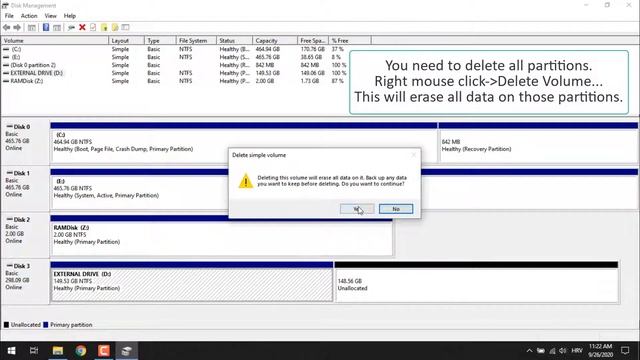640x360 pixels.
Task: Select the Disk 0 label block
Action: [25, 142]
